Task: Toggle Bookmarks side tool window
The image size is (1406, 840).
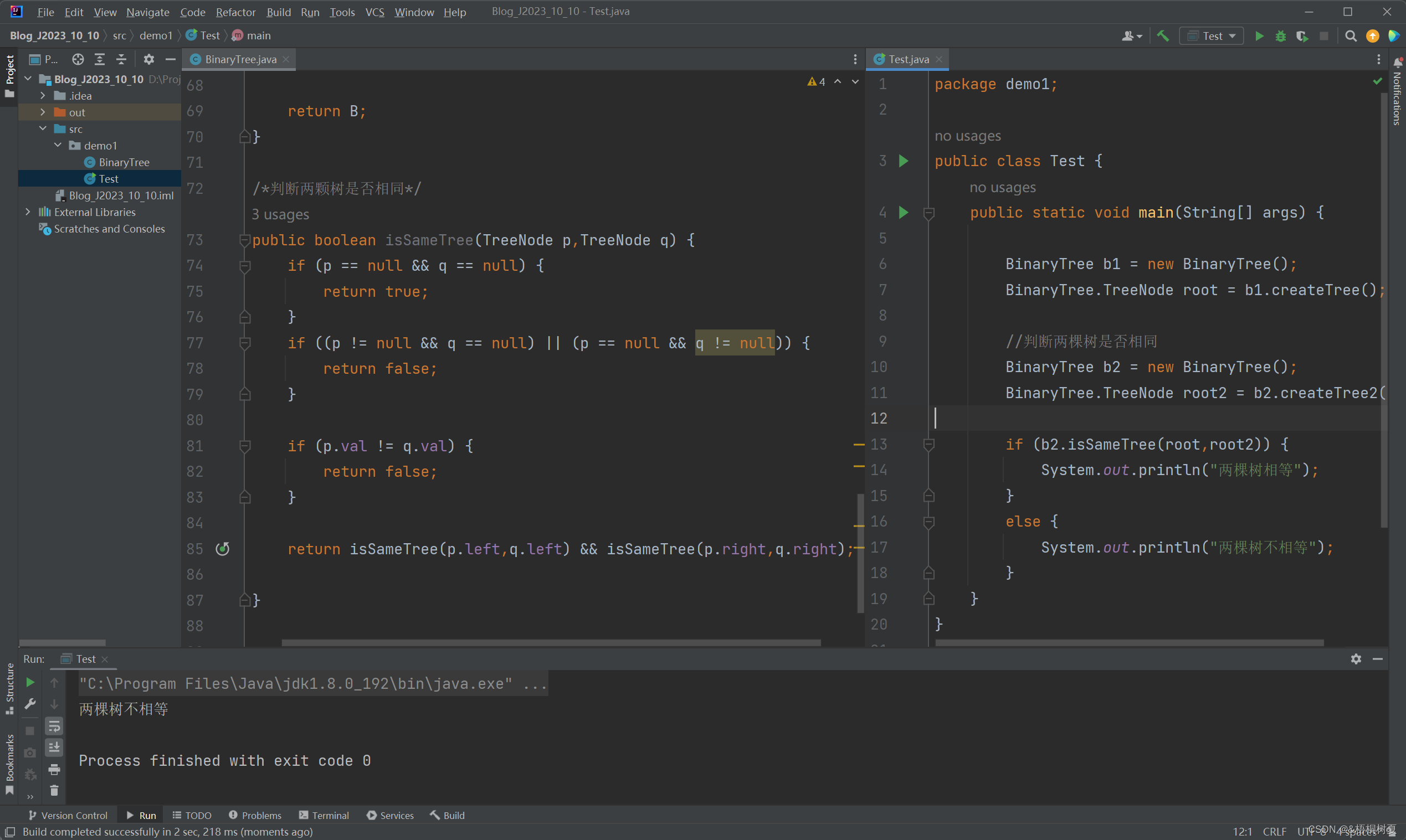Action: (x=9, y=764)
